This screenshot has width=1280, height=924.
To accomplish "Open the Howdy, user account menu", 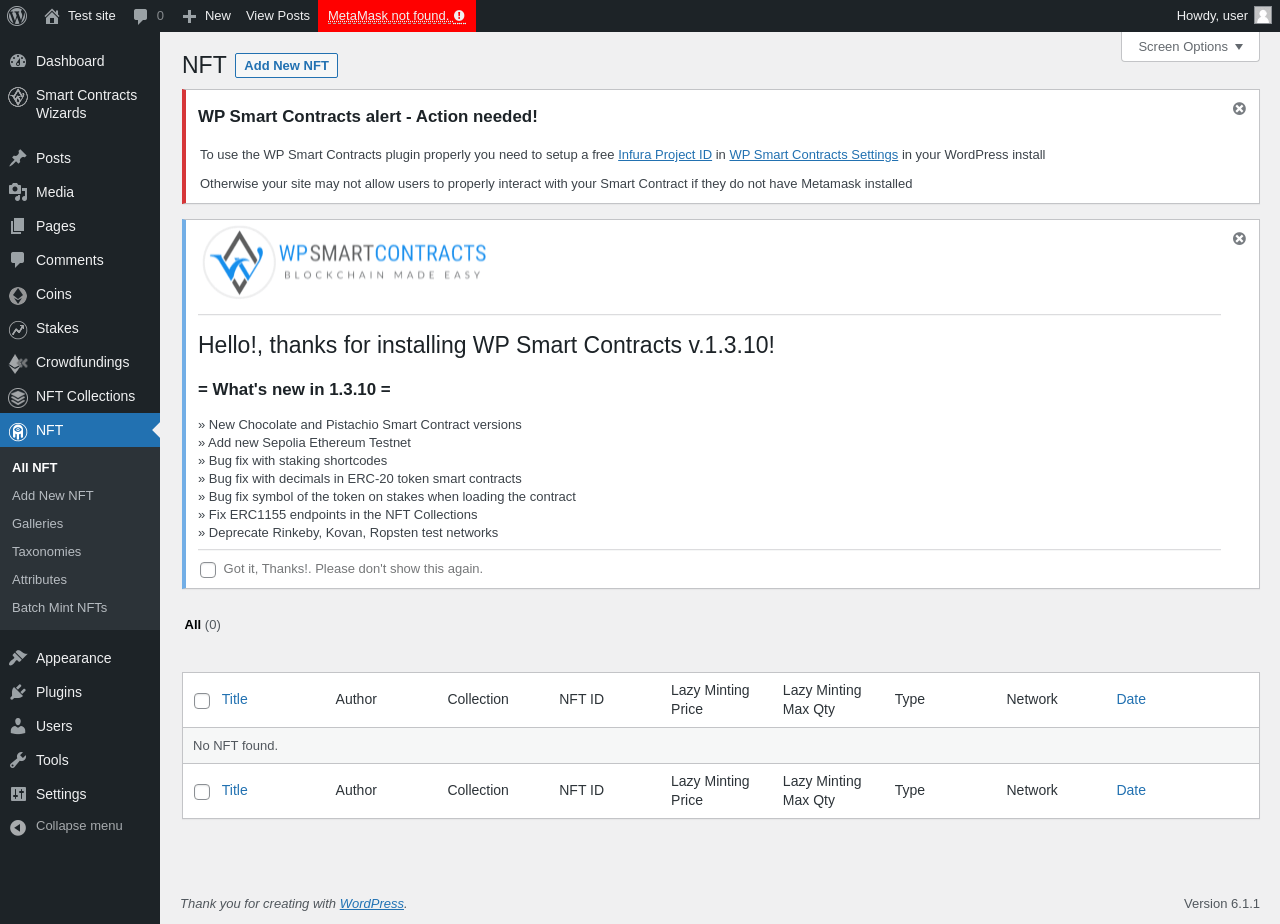I will pyautogui.click(x=1224, y=15).
